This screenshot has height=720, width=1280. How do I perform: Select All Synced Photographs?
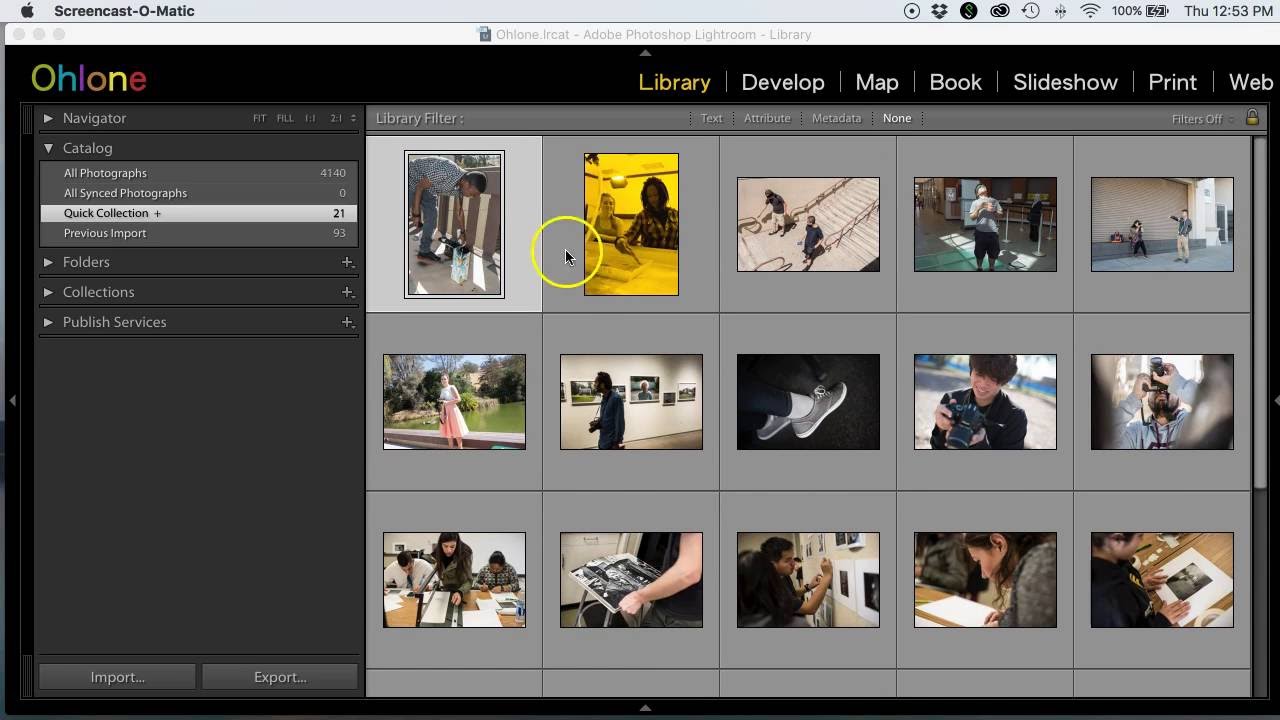[x=198, y=193]
